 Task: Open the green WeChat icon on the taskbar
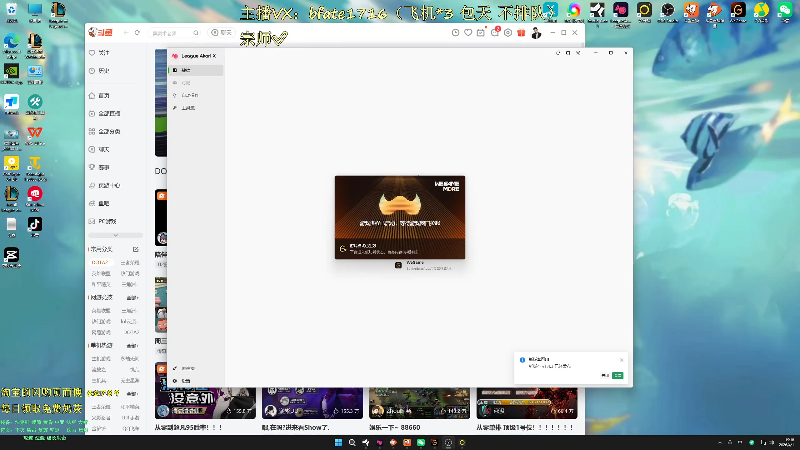coord(420,442)
